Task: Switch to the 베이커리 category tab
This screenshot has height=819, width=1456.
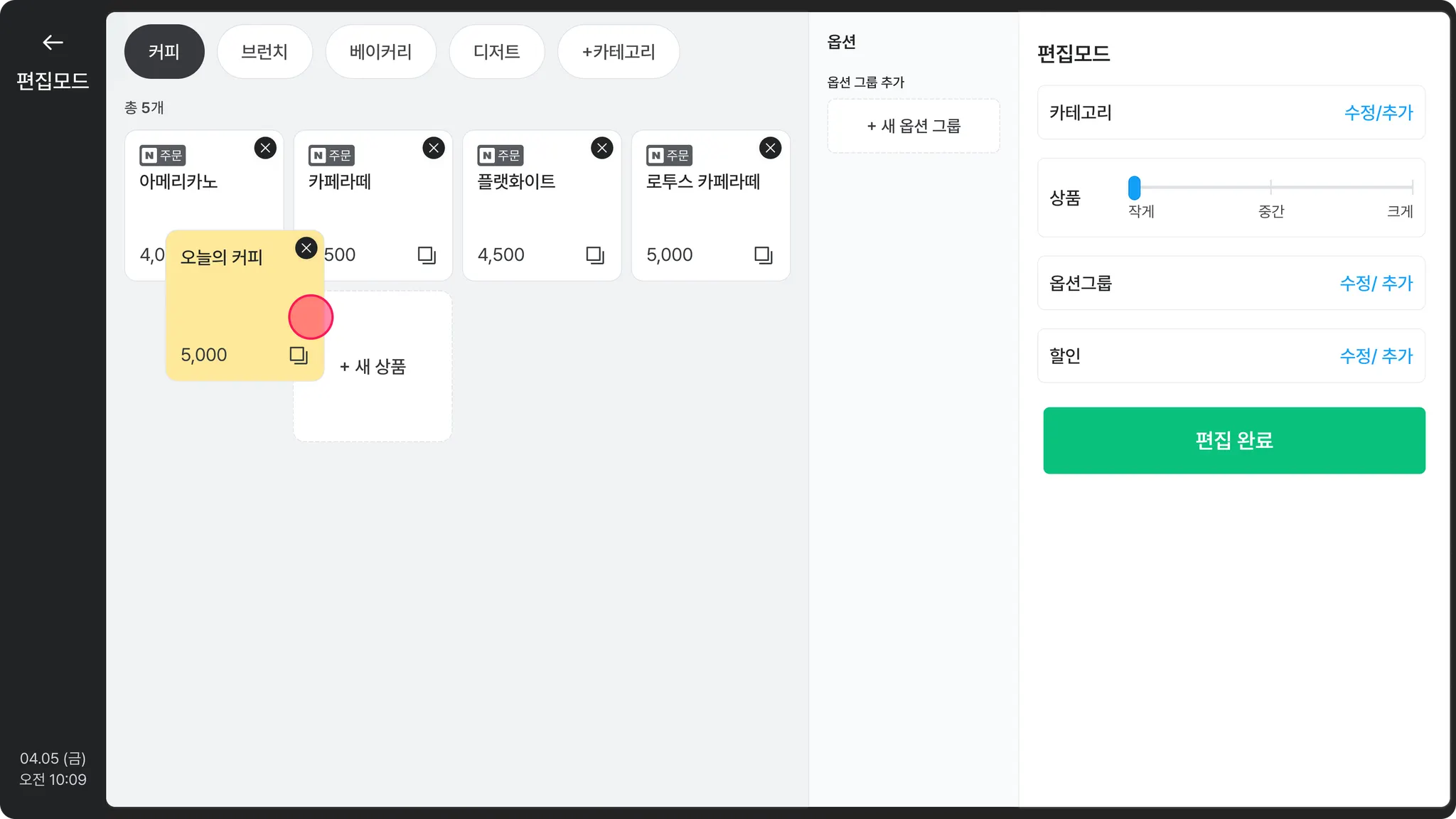Action: pyautogui.click(x=380, y=52)
